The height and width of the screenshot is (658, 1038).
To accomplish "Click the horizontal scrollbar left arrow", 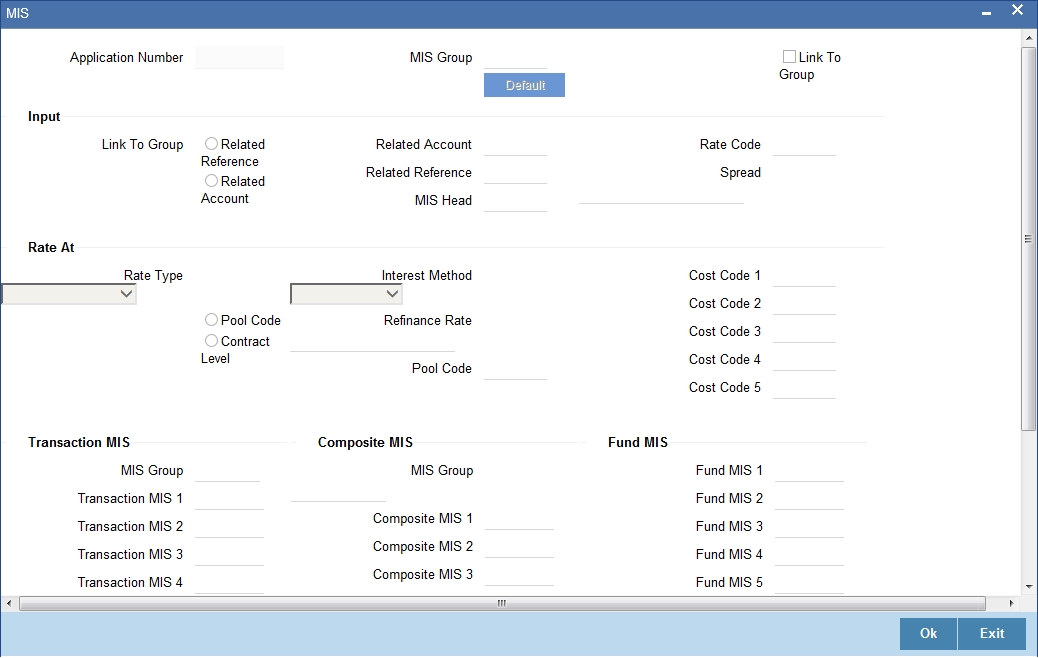I will [x=9, y=603].
